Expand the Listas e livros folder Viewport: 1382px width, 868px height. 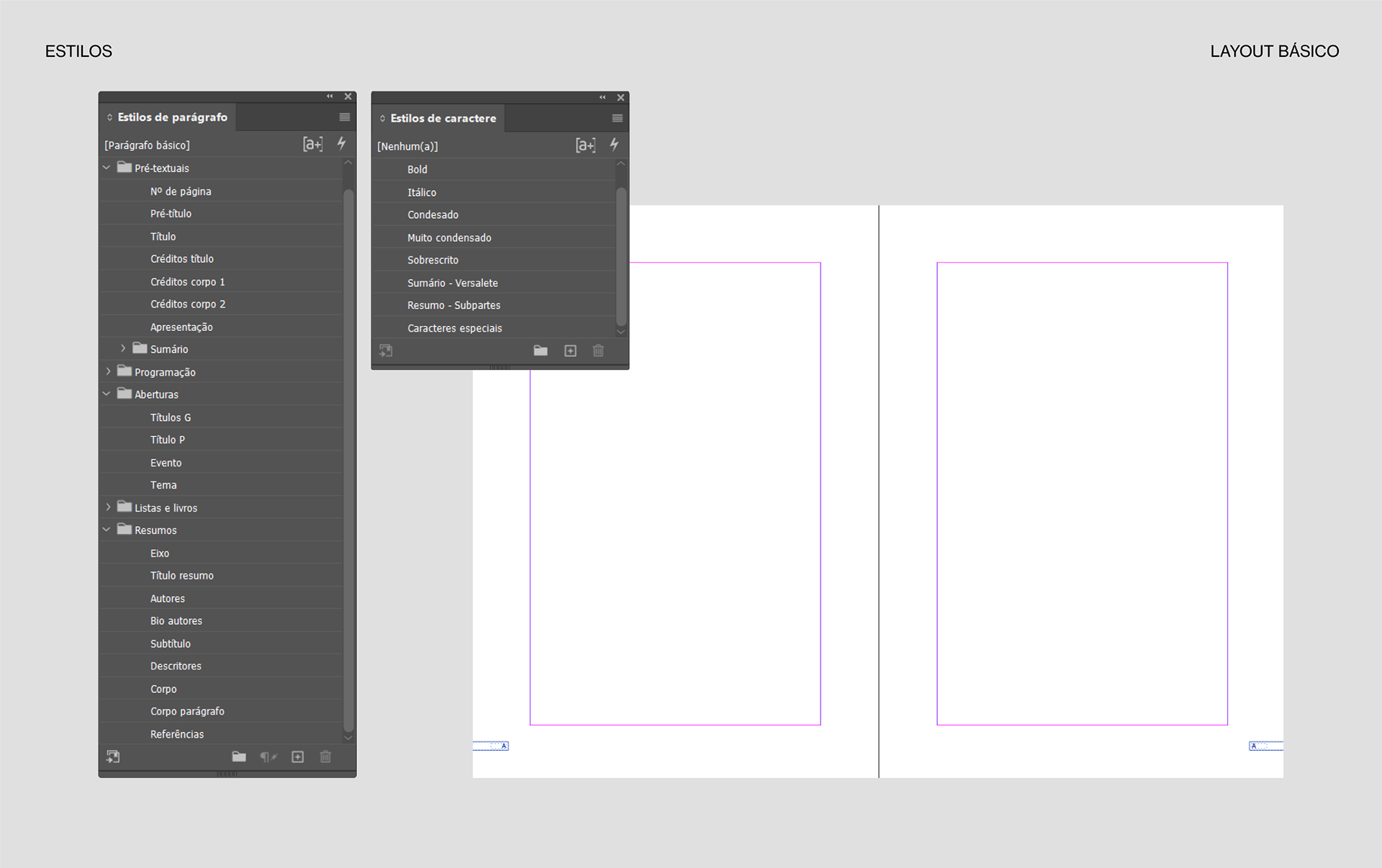click(108, 507)
